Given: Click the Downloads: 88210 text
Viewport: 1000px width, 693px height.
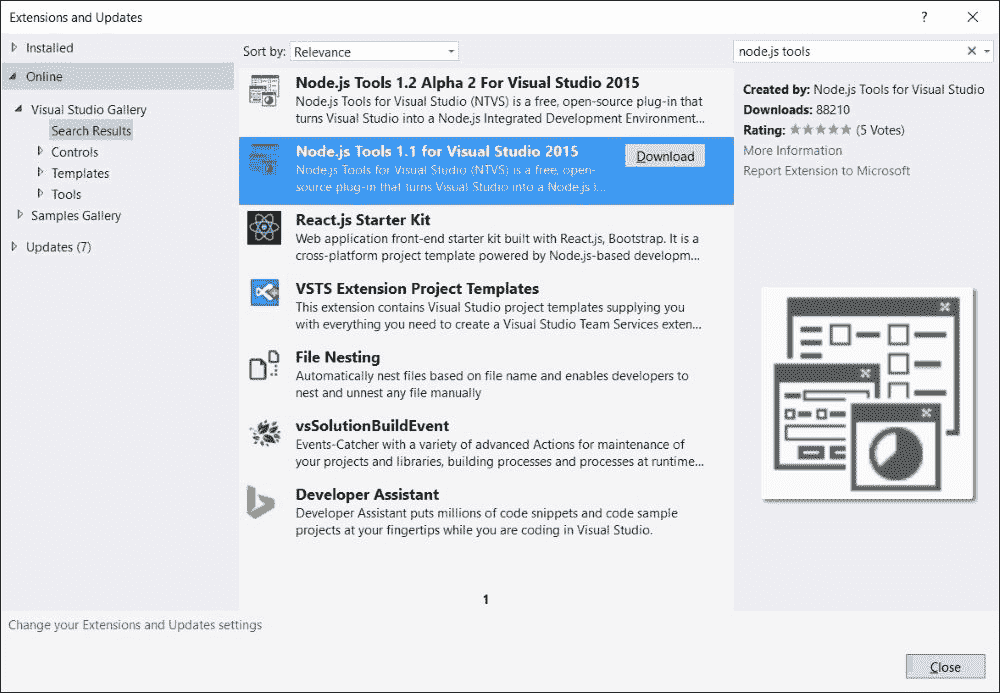Looking at the screenshot, I should point(797,110).
